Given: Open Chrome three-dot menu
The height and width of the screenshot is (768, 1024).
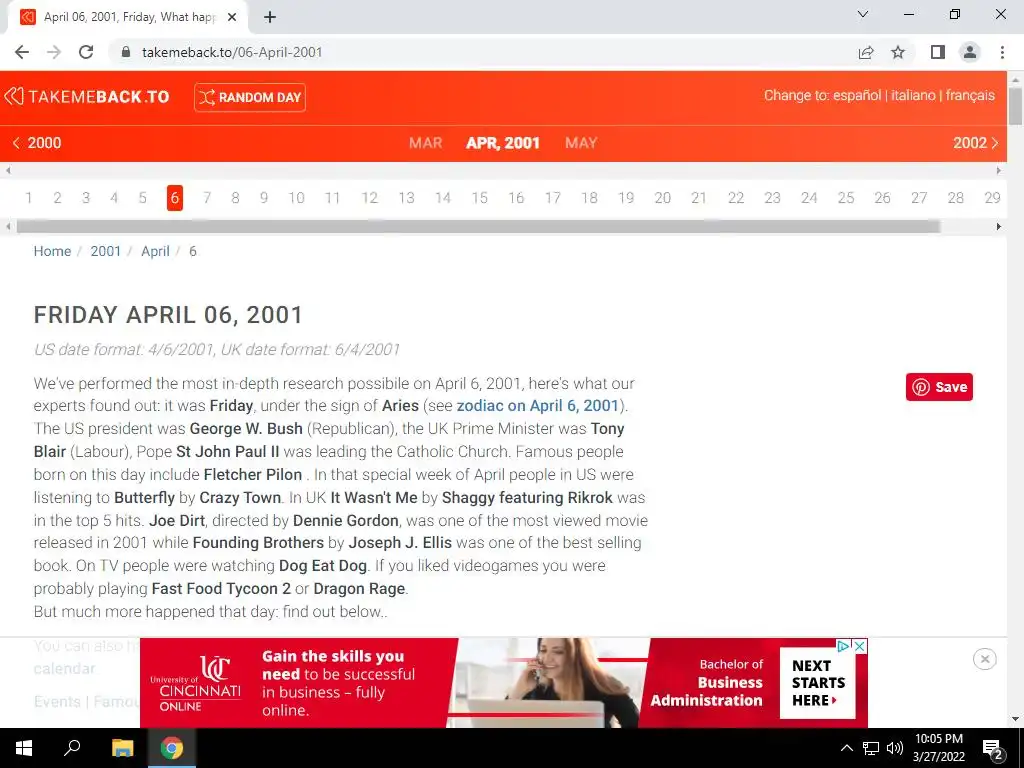Looking at the screenshot, I should coord(1002,52).
